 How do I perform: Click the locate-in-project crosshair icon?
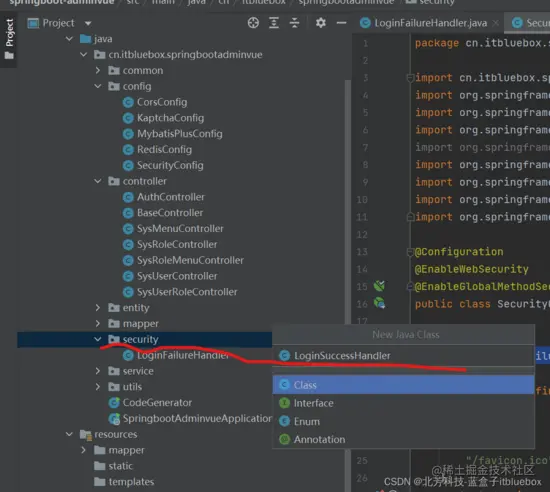(x=253, y=23)
